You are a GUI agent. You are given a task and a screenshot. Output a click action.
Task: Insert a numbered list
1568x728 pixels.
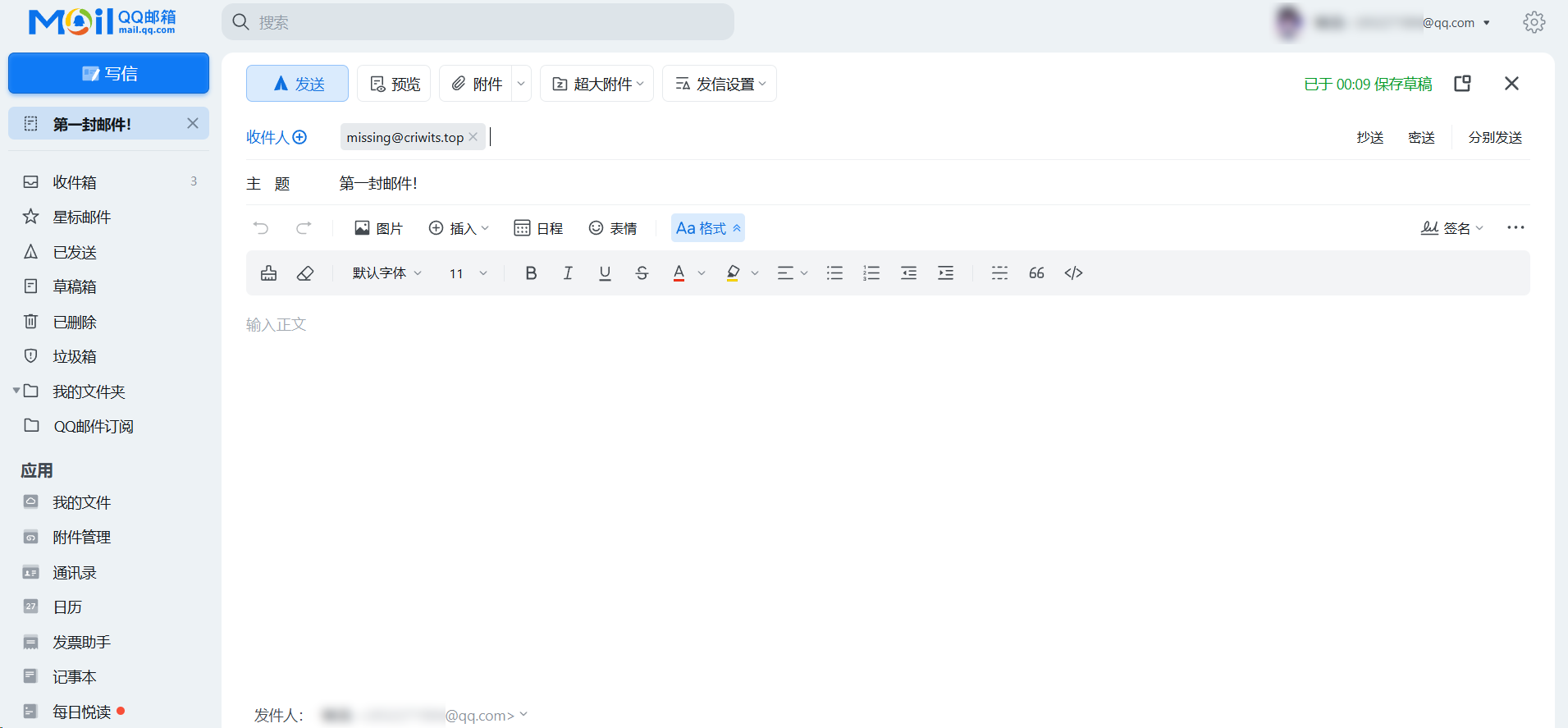[x=871, y=273]
